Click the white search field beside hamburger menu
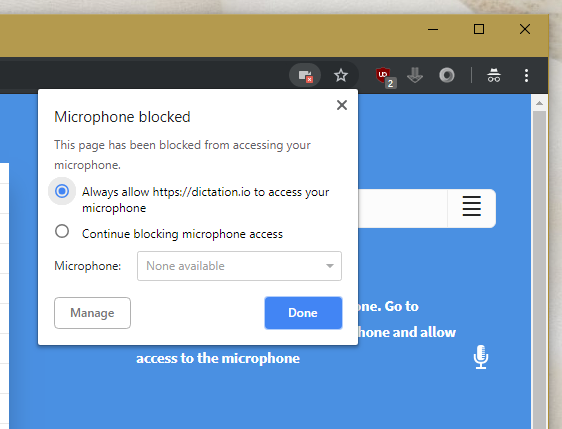Screen dimensions: 562x429 (403, 208)
